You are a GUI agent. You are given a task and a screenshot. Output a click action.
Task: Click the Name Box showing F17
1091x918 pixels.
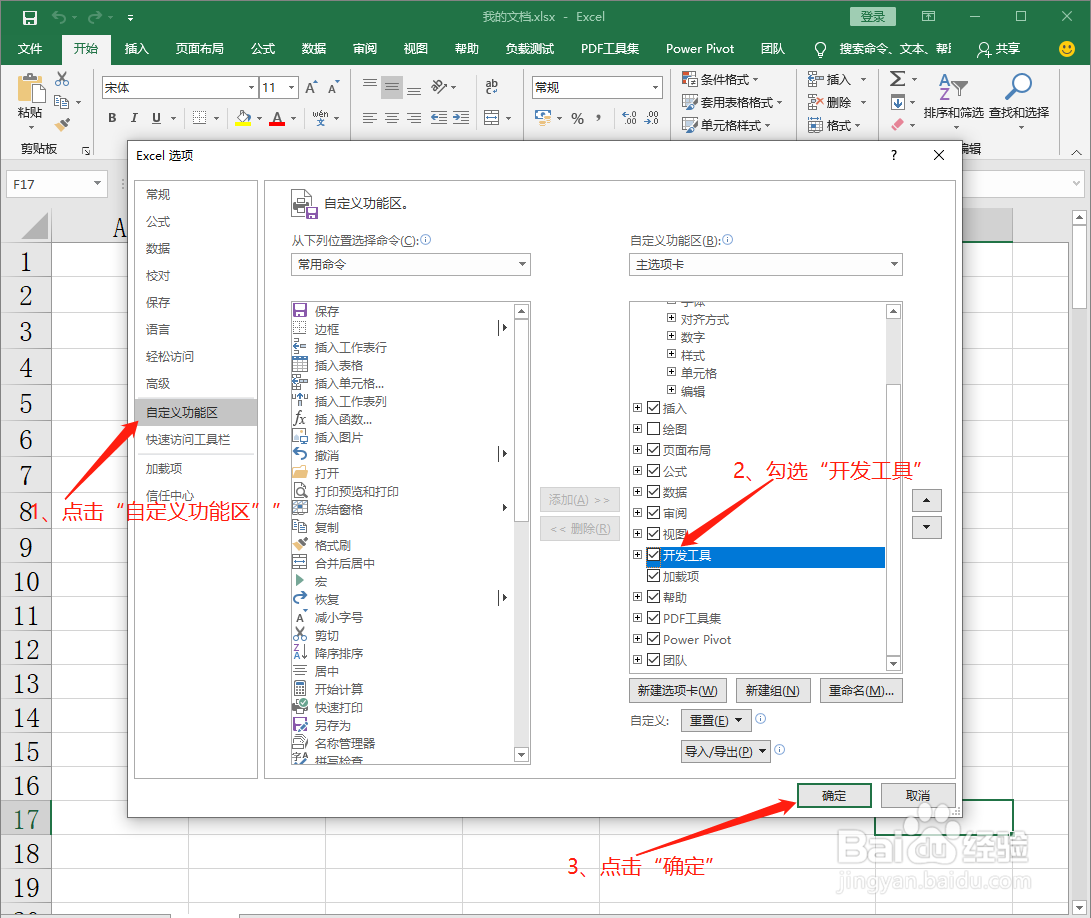tap(56, 184)
